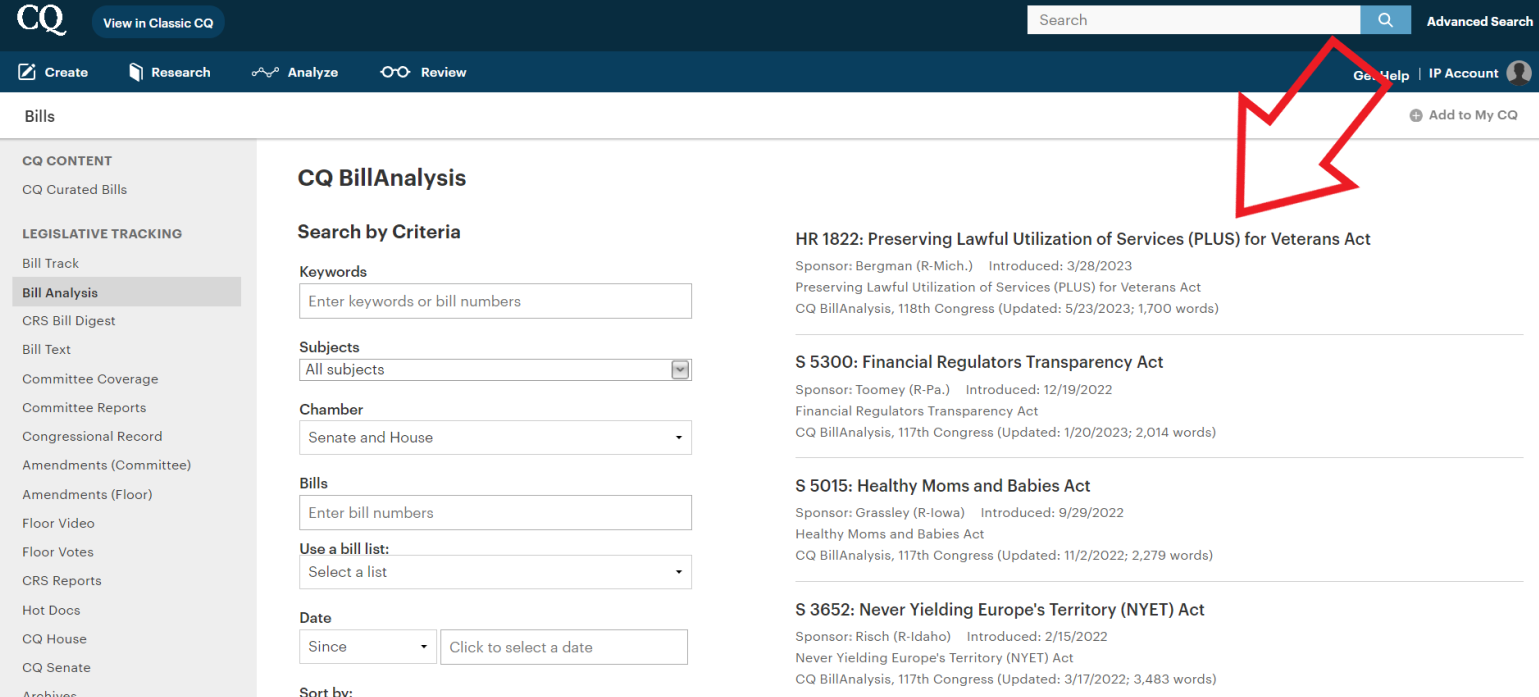This screenshot has width=1539, height=697.
Task: Open Committee Reports
Action: click(84, 407)
